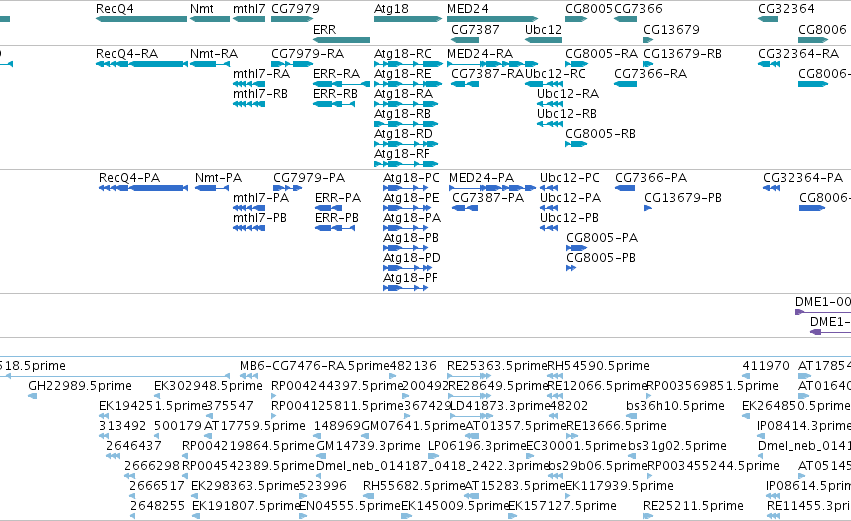Click the bs36h10.5prime EST label
Image resolution: width=851 pixels, height=521 pixels.
pyautogui.click(x=675, y=406)
